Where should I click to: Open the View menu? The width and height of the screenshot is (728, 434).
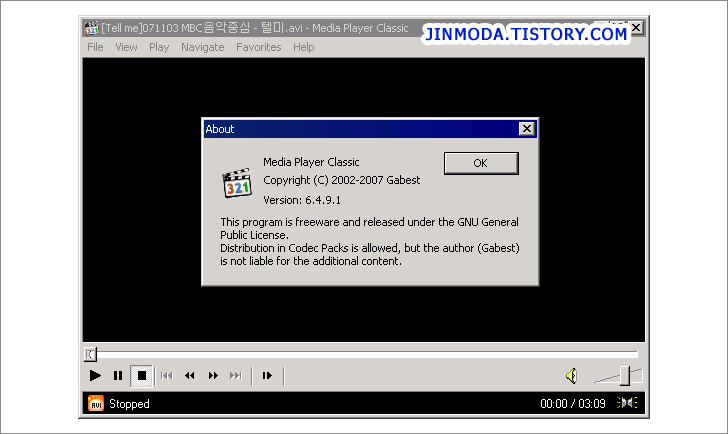click(126, 47)
